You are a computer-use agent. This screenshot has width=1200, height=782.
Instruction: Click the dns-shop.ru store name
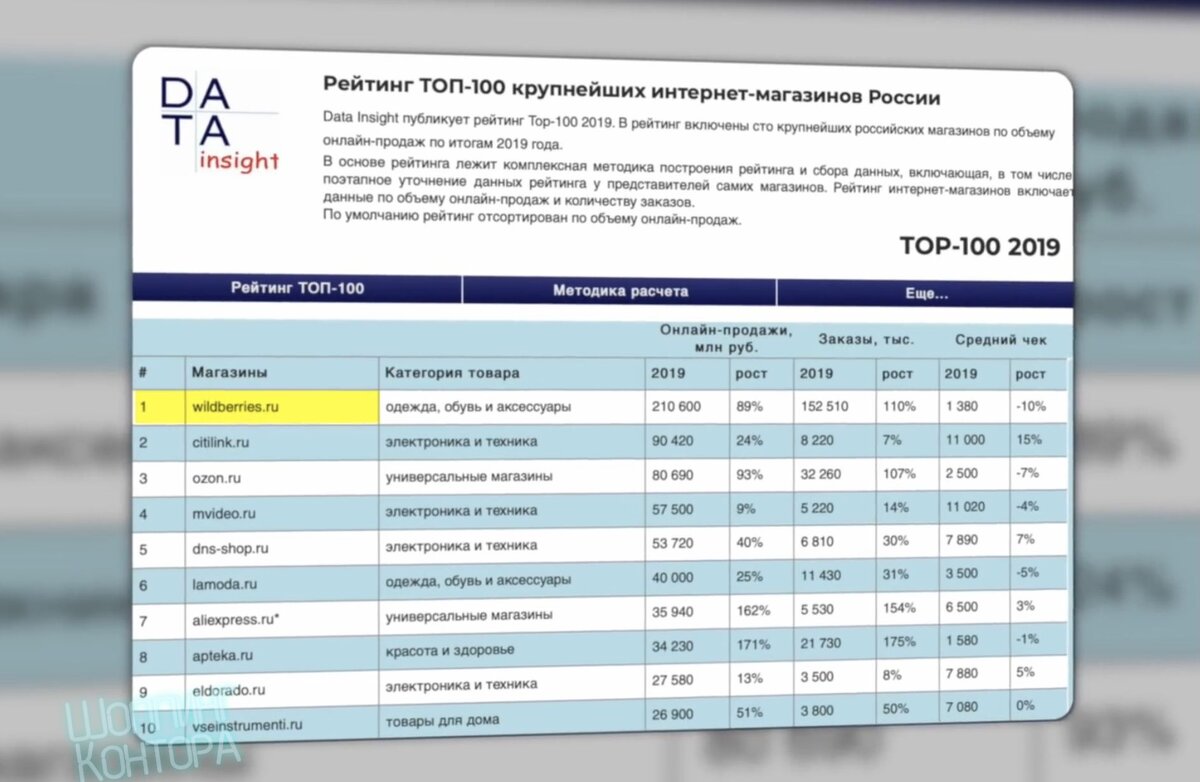(x=229, y=547)
